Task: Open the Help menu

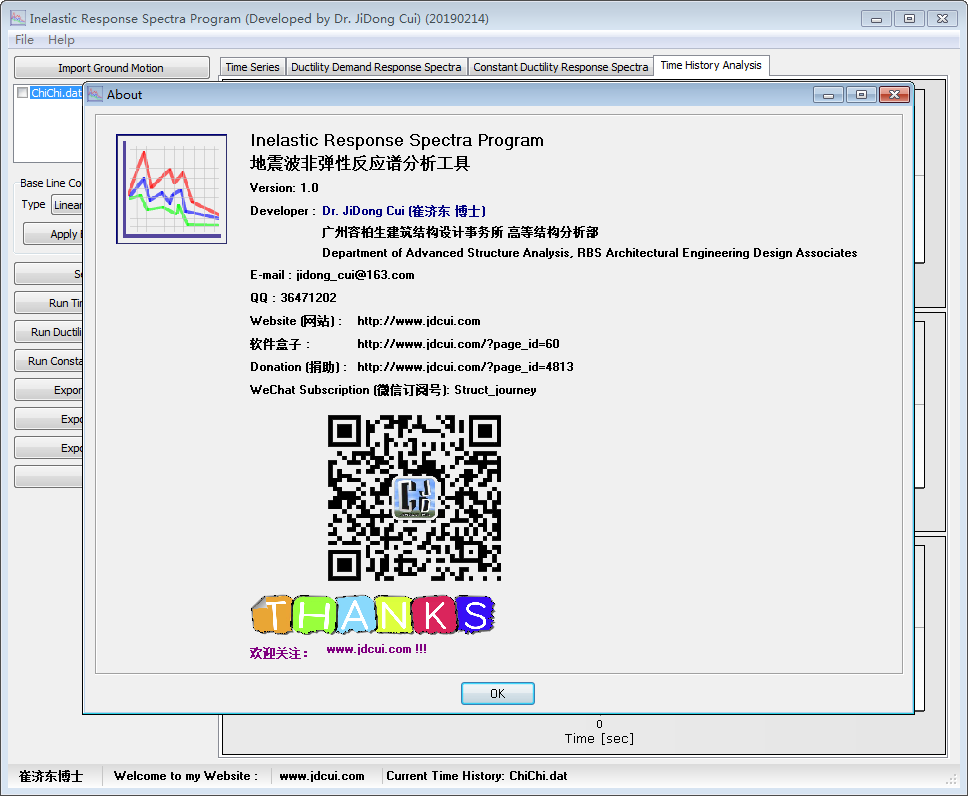Action: [61, 40]
